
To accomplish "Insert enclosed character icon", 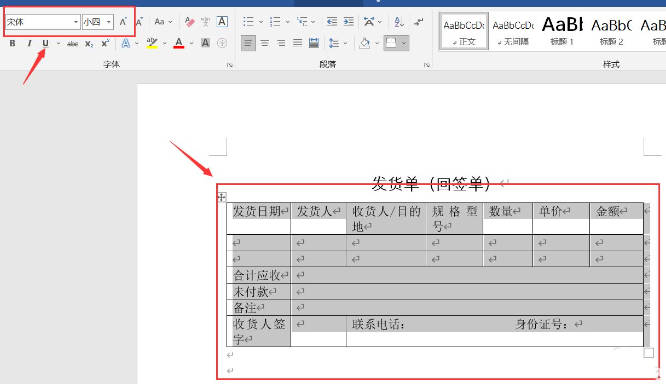I will [222, 43].
